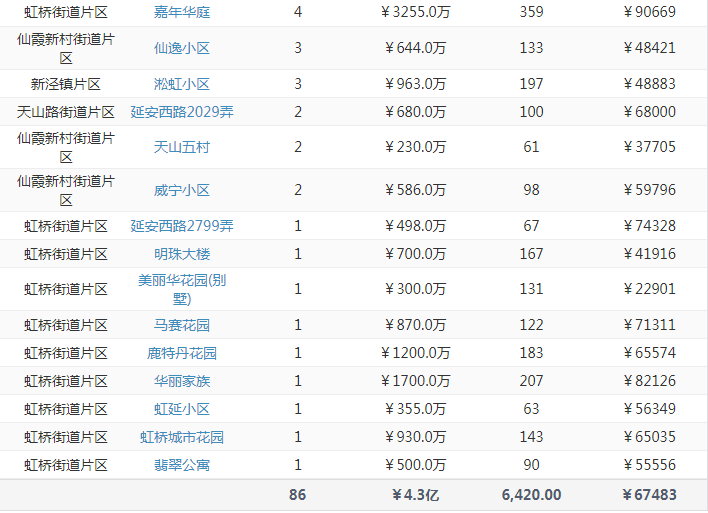Select the ¥59796 unit price cell

point(649,190)
